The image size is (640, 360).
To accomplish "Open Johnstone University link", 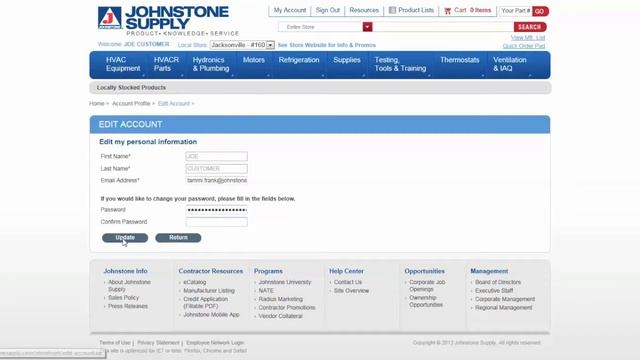I will pyautogui.click(x=284, y=282).
